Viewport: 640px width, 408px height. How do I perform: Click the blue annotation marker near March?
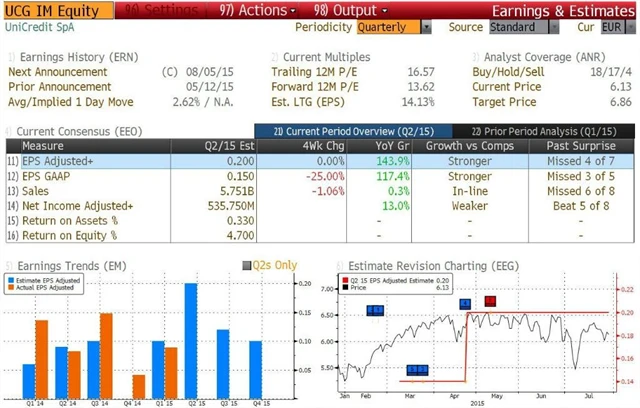pos(417,370)
